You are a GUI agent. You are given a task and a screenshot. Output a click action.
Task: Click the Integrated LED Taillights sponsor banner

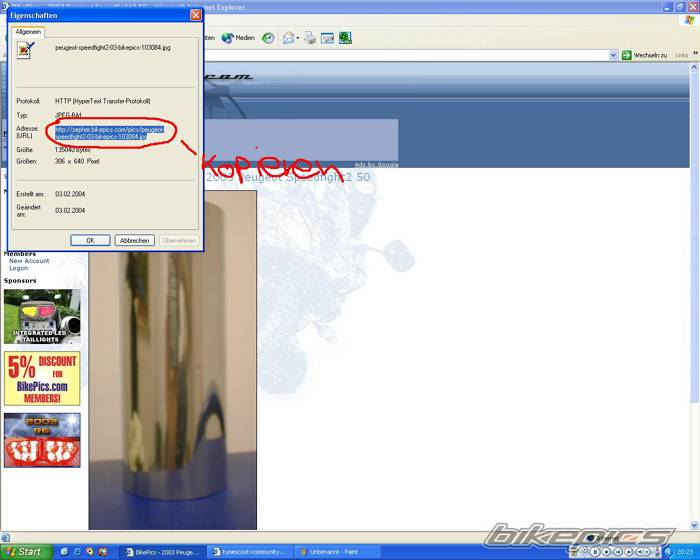pyautogui.click(x=42, y=317)
